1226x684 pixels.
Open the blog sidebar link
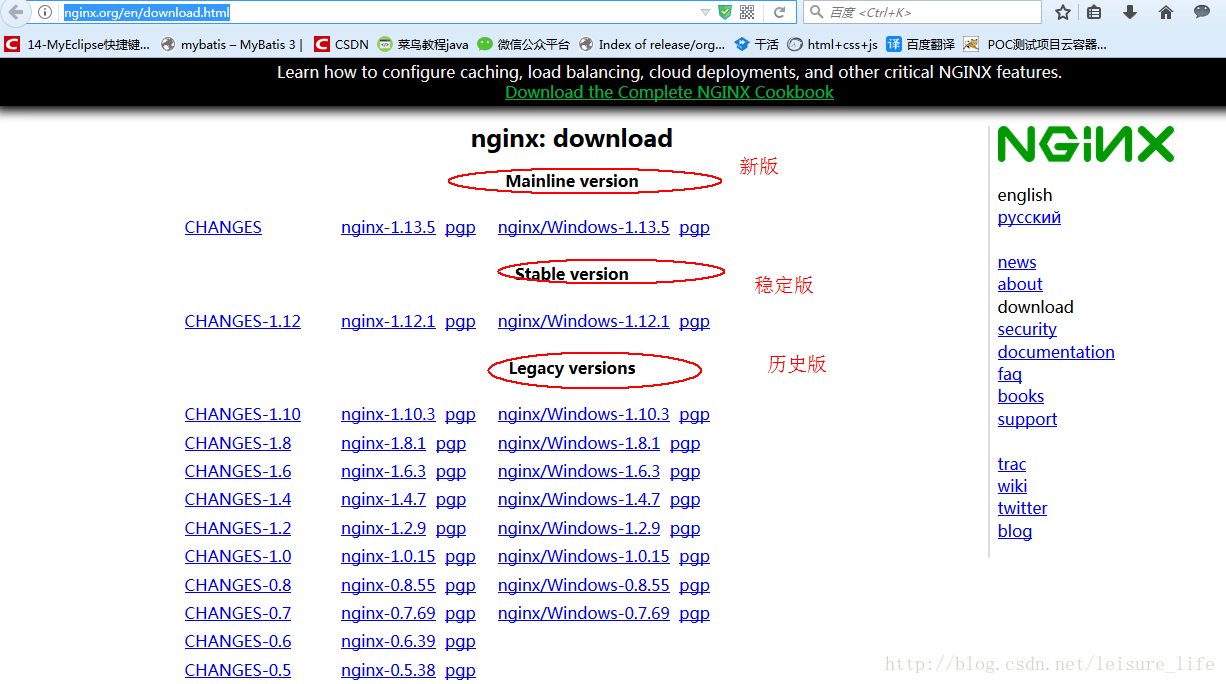1015,531
